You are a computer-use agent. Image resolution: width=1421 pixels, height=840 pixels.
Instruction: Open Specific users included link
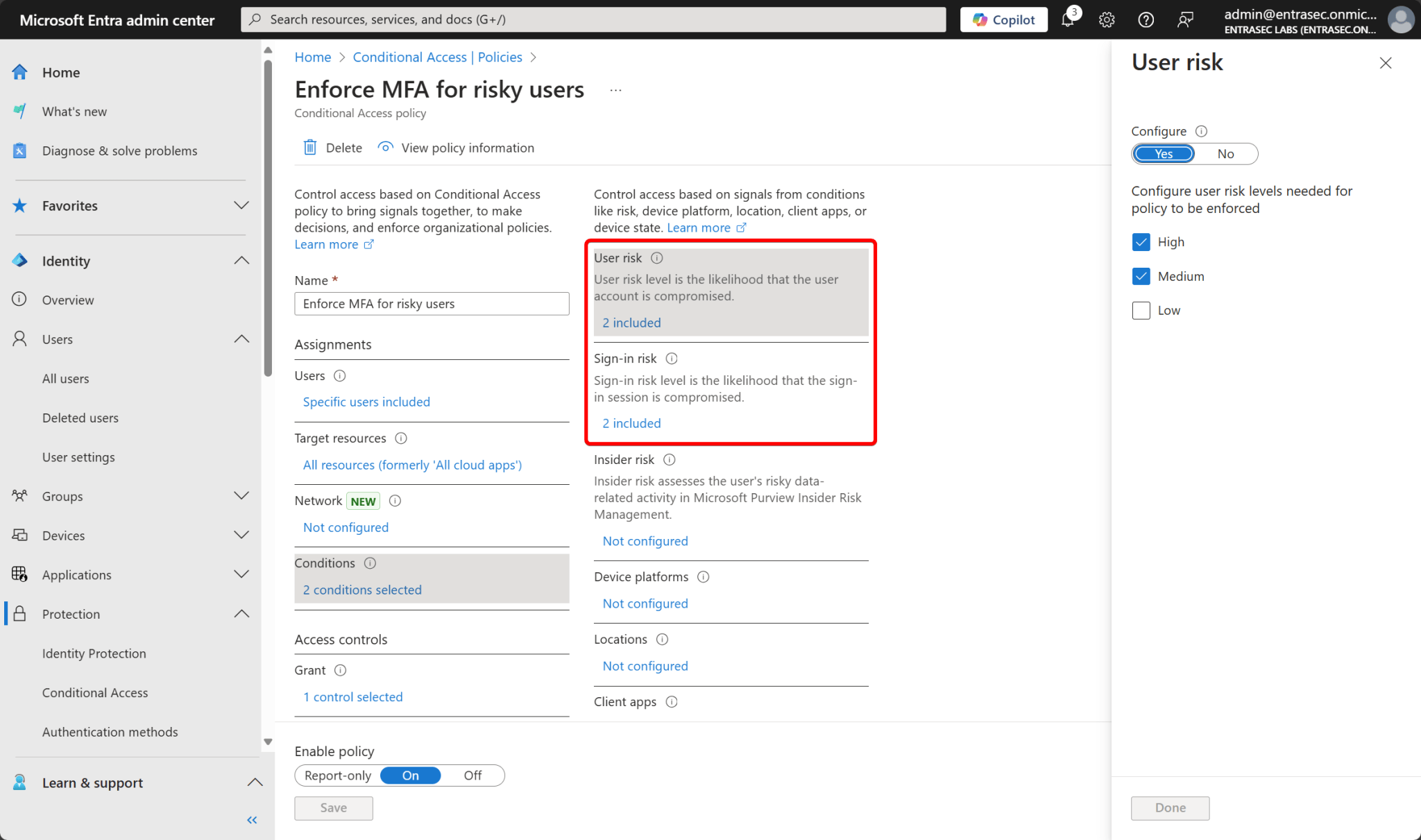point(366,402)
